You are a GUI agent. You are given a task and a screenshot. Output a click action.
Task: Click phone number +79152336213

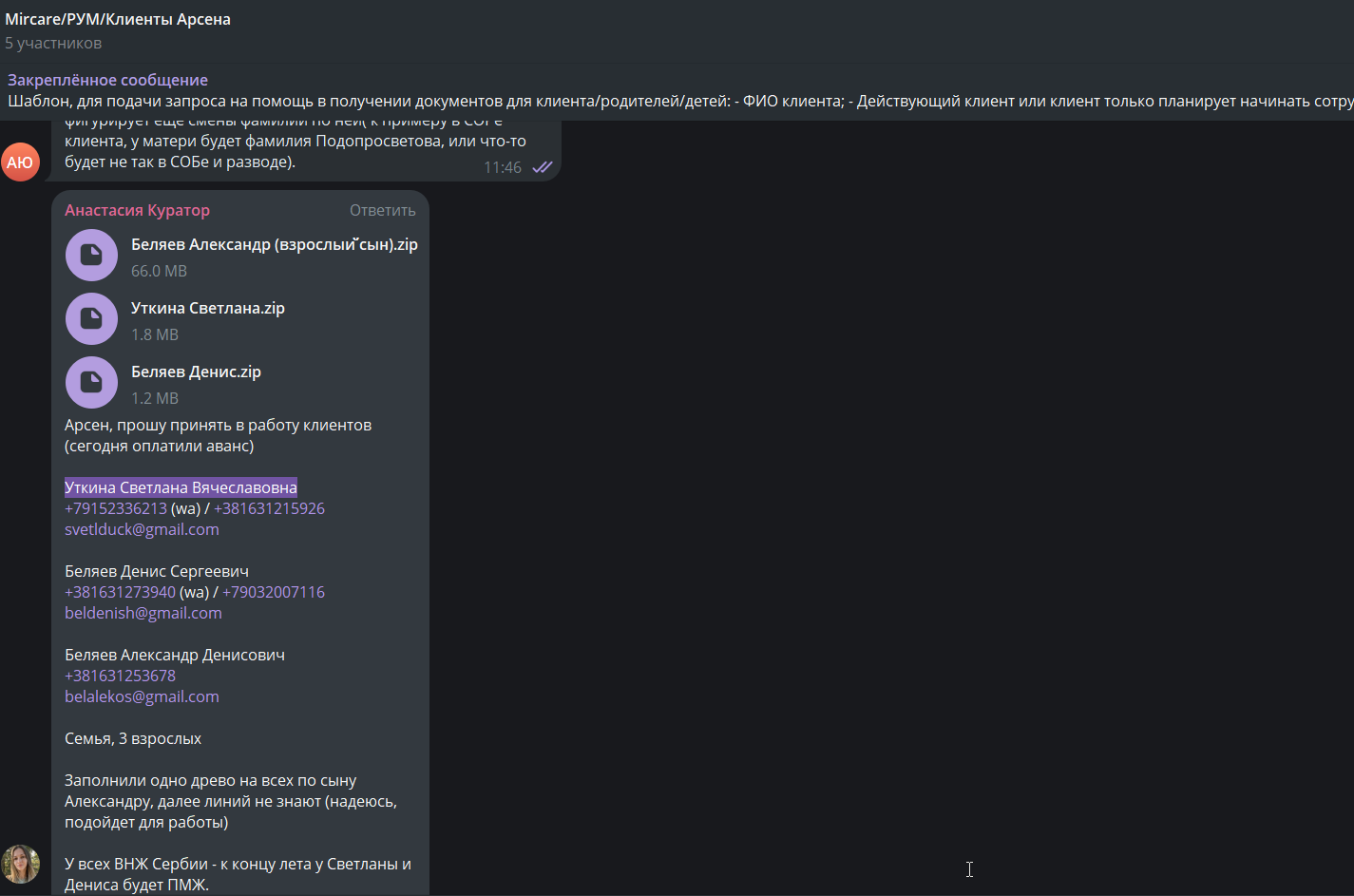click(116, 508)
